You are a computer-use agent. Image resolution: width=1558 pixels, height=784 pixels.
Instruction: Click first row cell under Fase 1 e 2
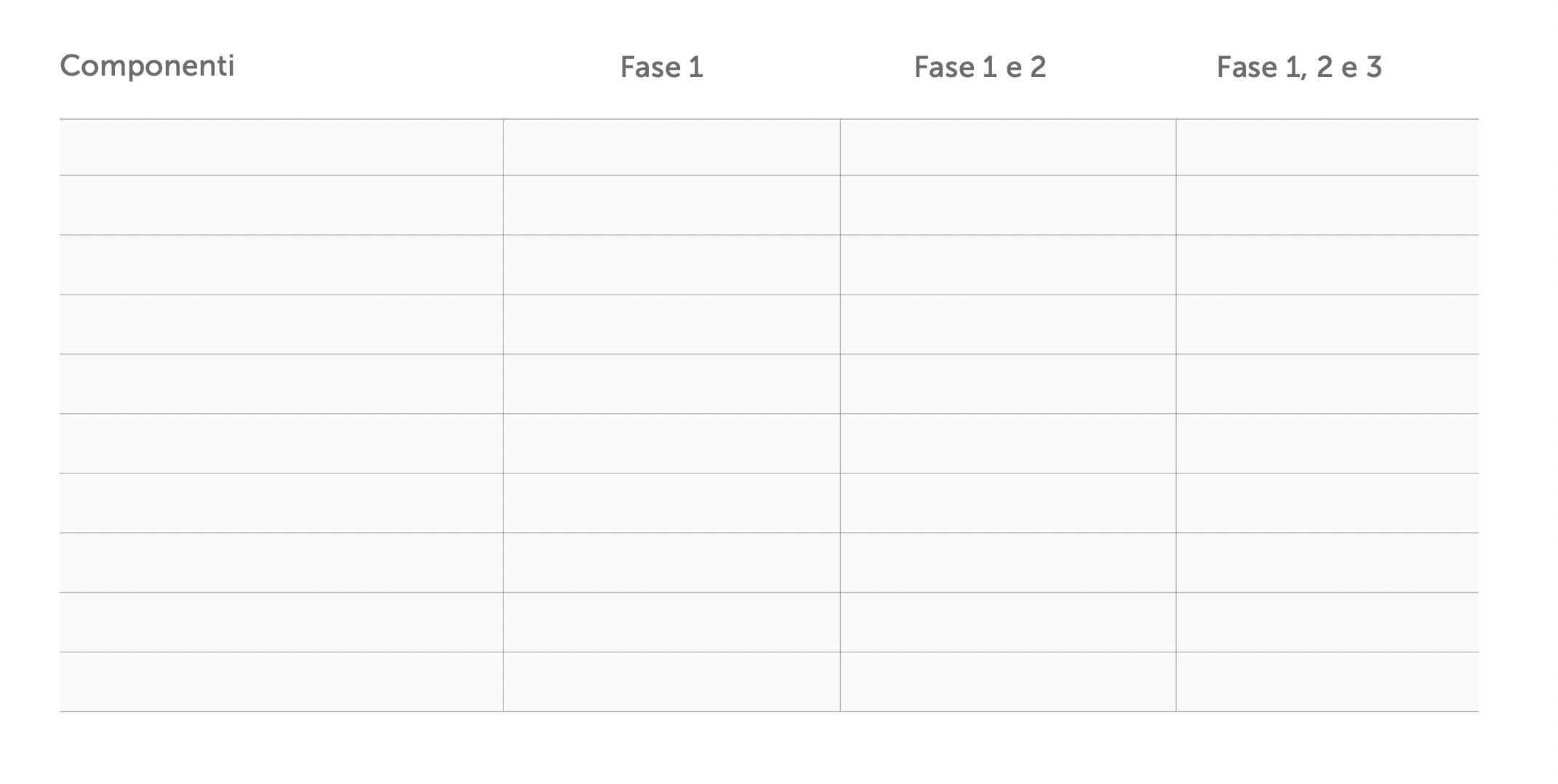1007,148
